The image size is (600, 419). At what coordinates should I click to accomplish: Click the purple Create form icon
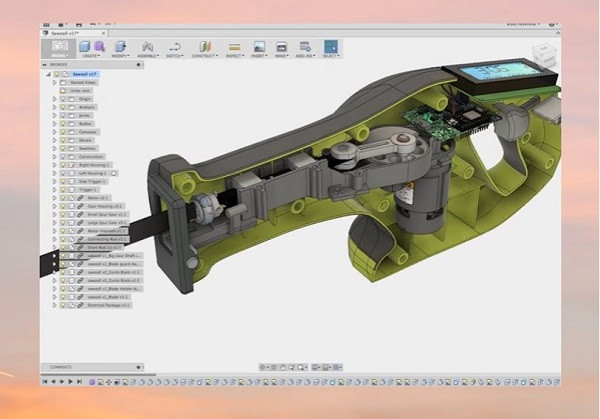click(100, 47)
